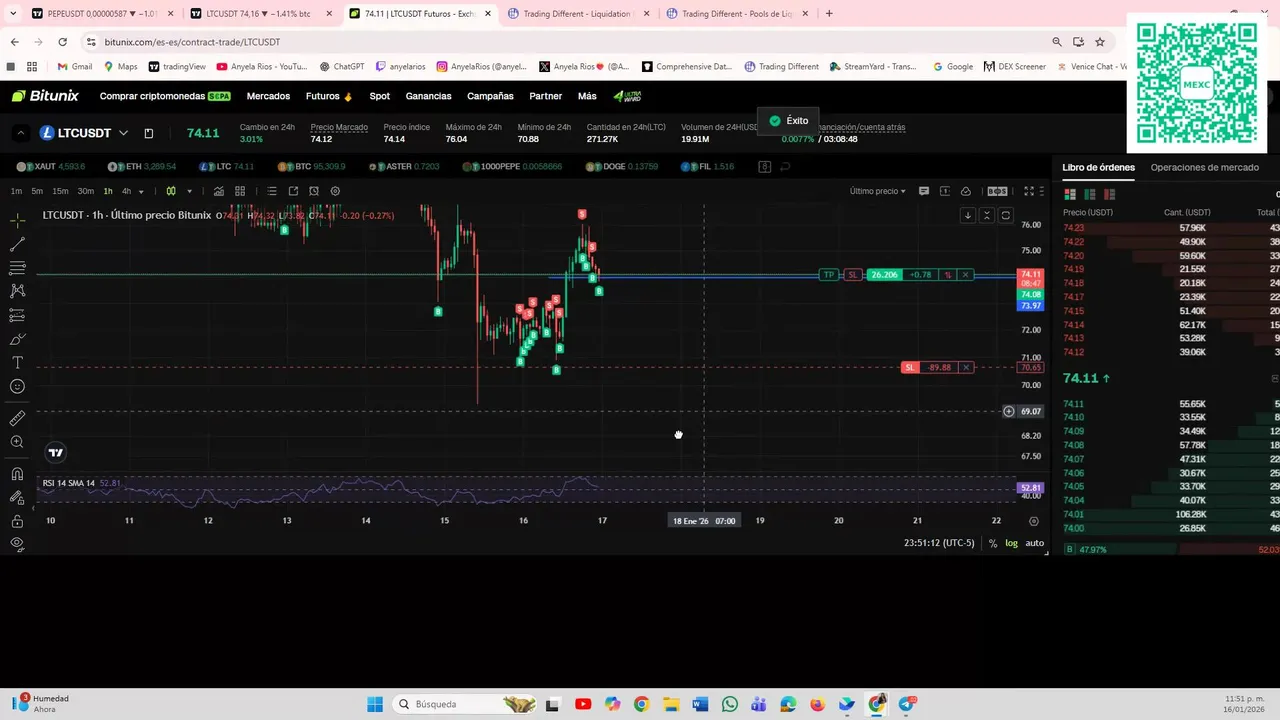Collapse ticker header with up chevron
Image resolution: width=1280 pixels, height=720 pixels.
click(x=21, y=133)
